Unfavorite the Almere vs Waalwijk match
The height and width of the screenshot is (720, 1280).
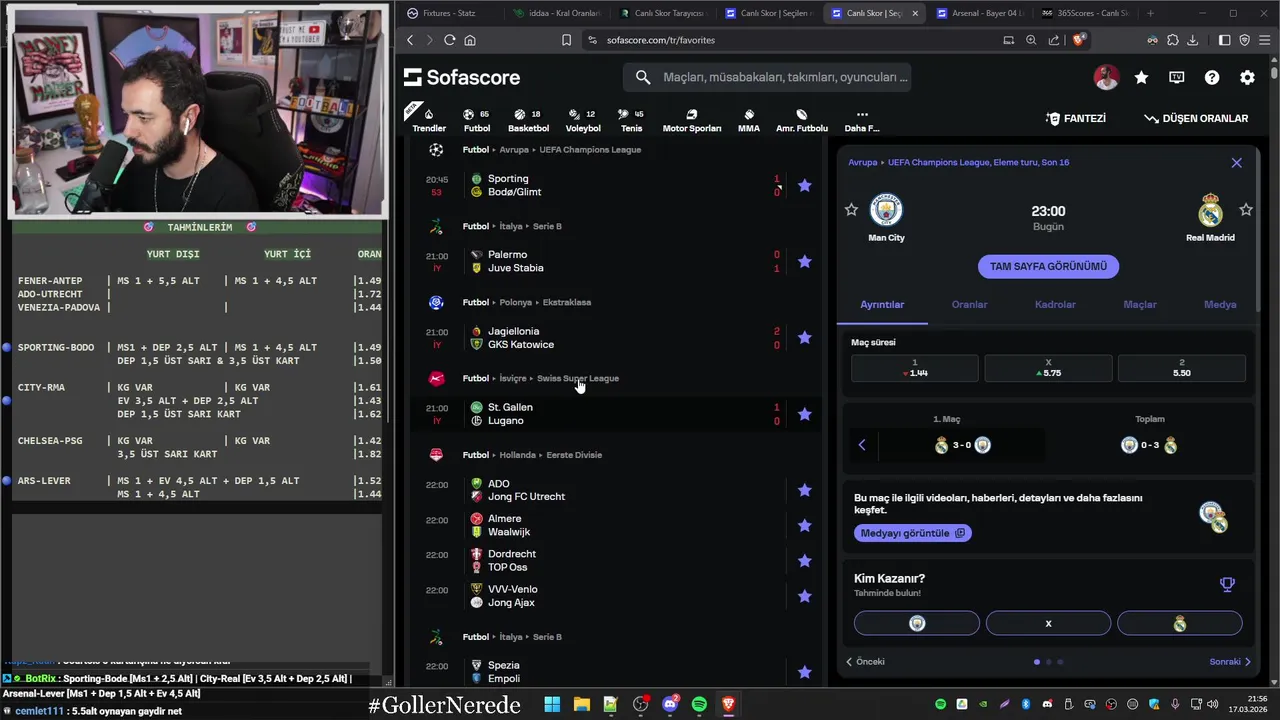[804, 525]
